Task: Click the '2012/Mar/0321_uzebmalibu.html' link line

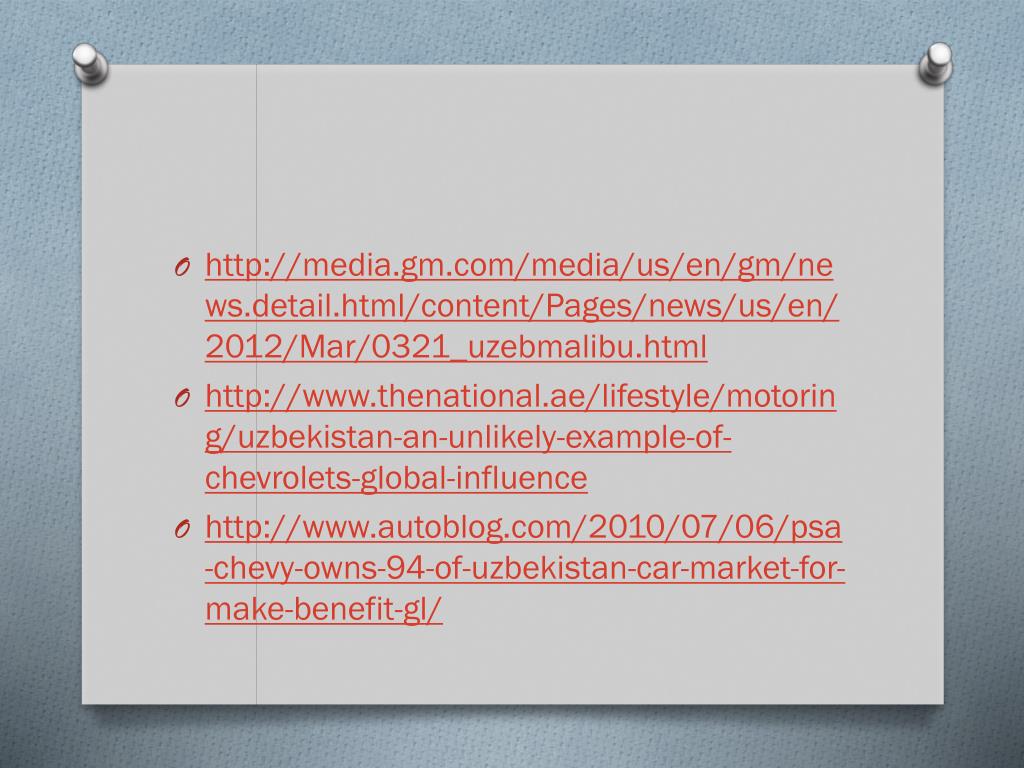Action: click(x=456, y=347)
